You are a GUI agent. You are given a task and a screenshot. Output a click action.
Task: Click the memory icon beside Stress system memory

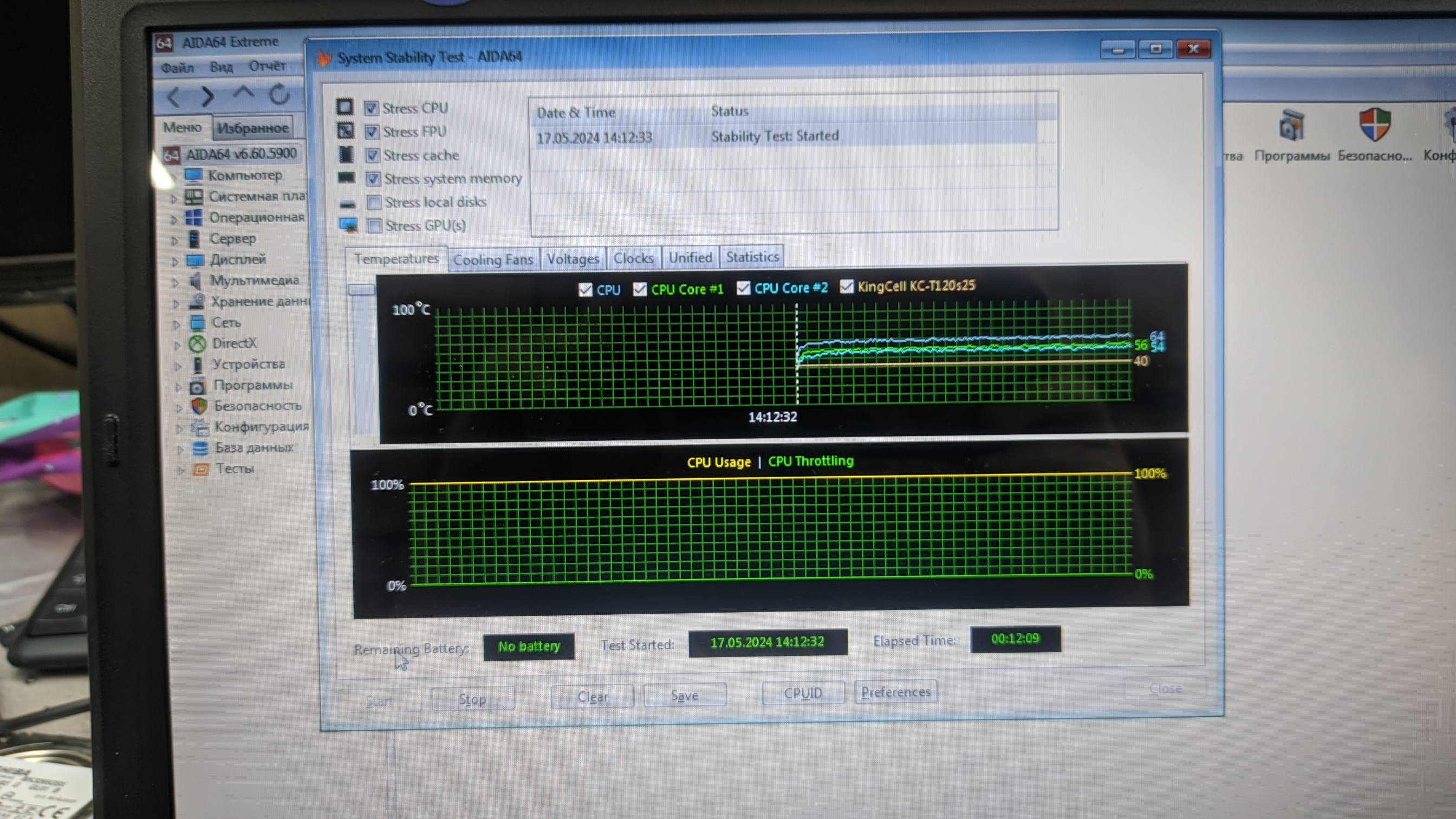pos(347,178)
